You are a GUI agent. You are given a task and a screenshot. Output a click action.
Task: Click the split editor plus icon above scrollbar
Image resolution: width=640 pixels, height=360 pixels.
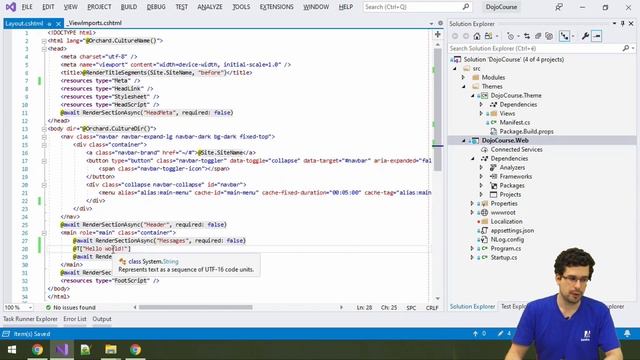click(438, 34)
